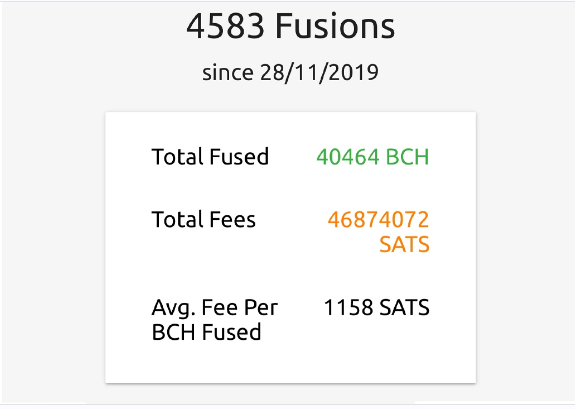575x409 pixels.
Task: Click the word "Fusions" in the heading
Action: [x=335, y=26]
